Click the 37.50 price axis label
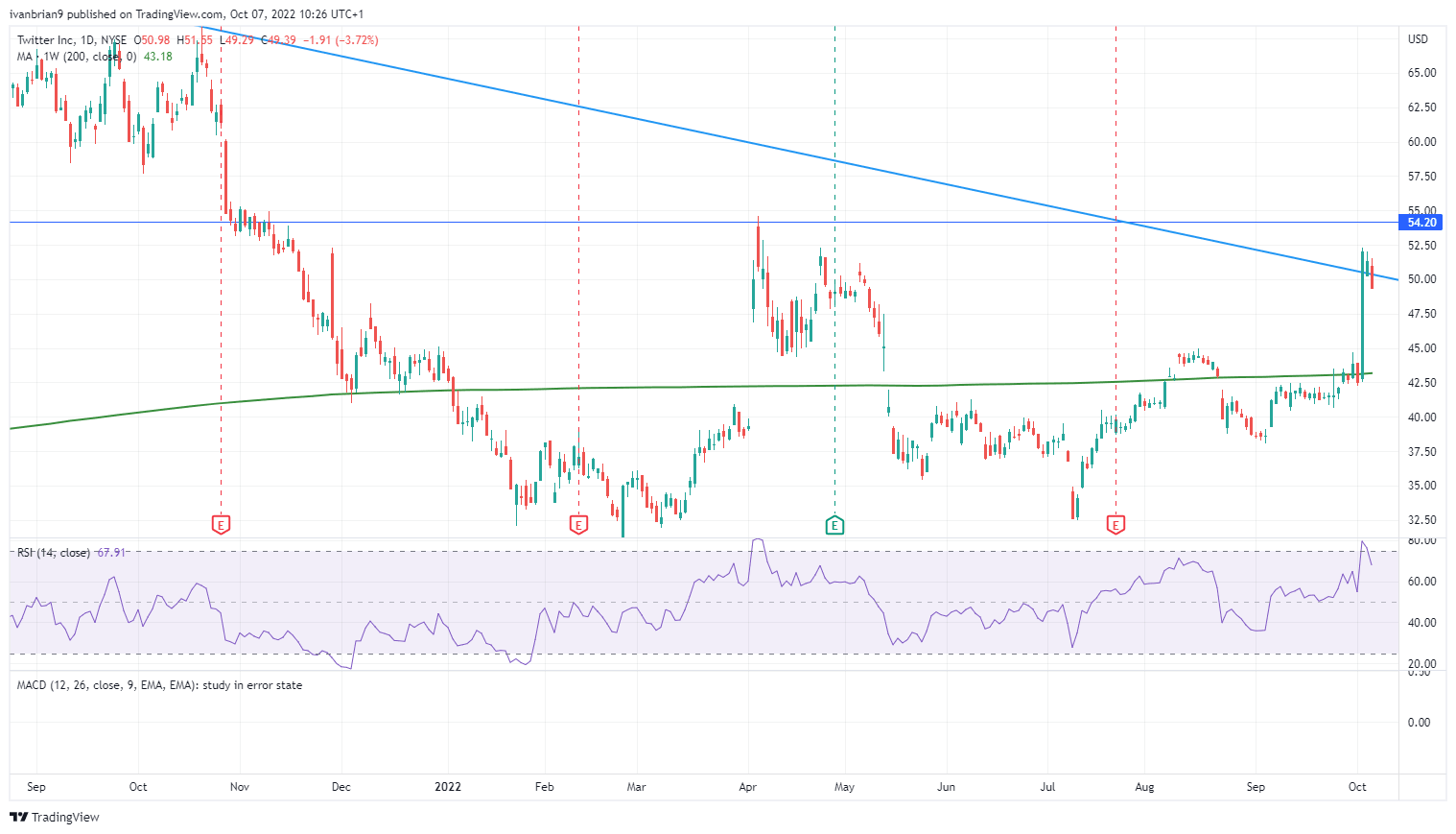The height and width of the screenshot is (834, 1456). (1421, 452)
